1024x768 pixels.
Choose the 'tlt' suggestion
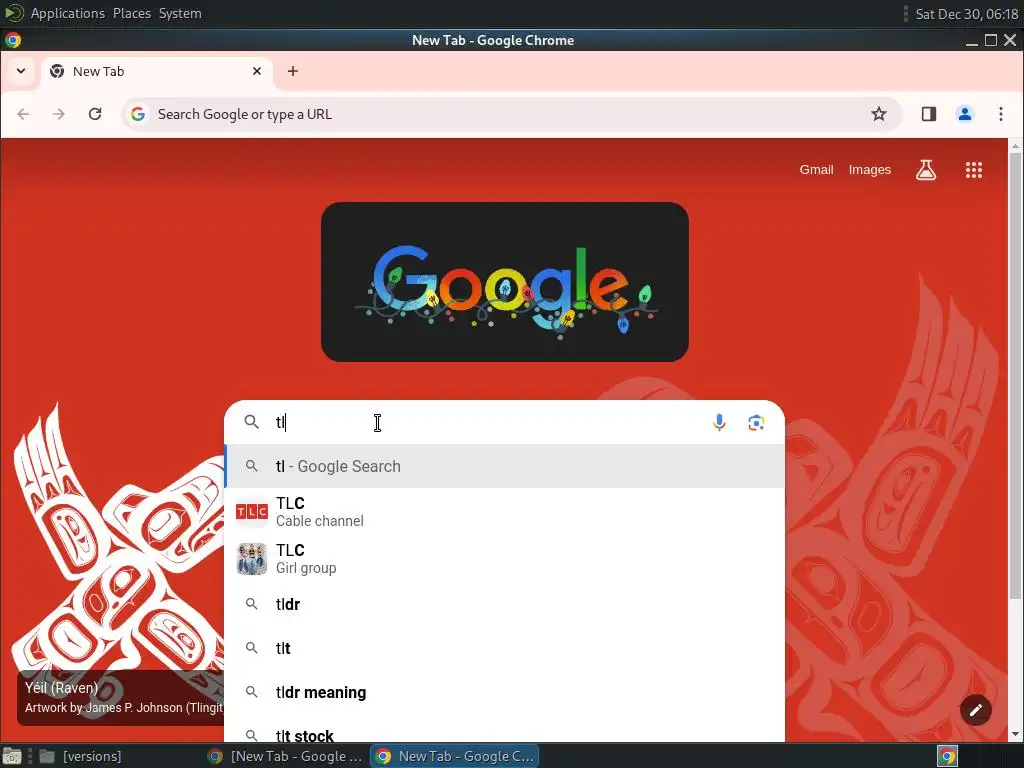(x=505, y=648)
